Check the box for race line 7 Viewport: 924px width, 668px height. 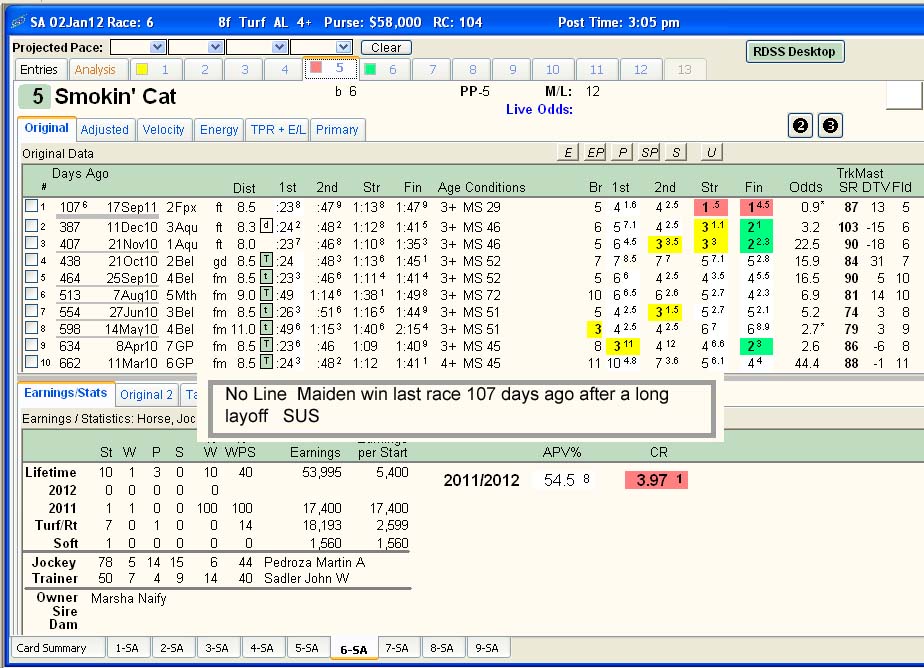click(x=31, y=310)
